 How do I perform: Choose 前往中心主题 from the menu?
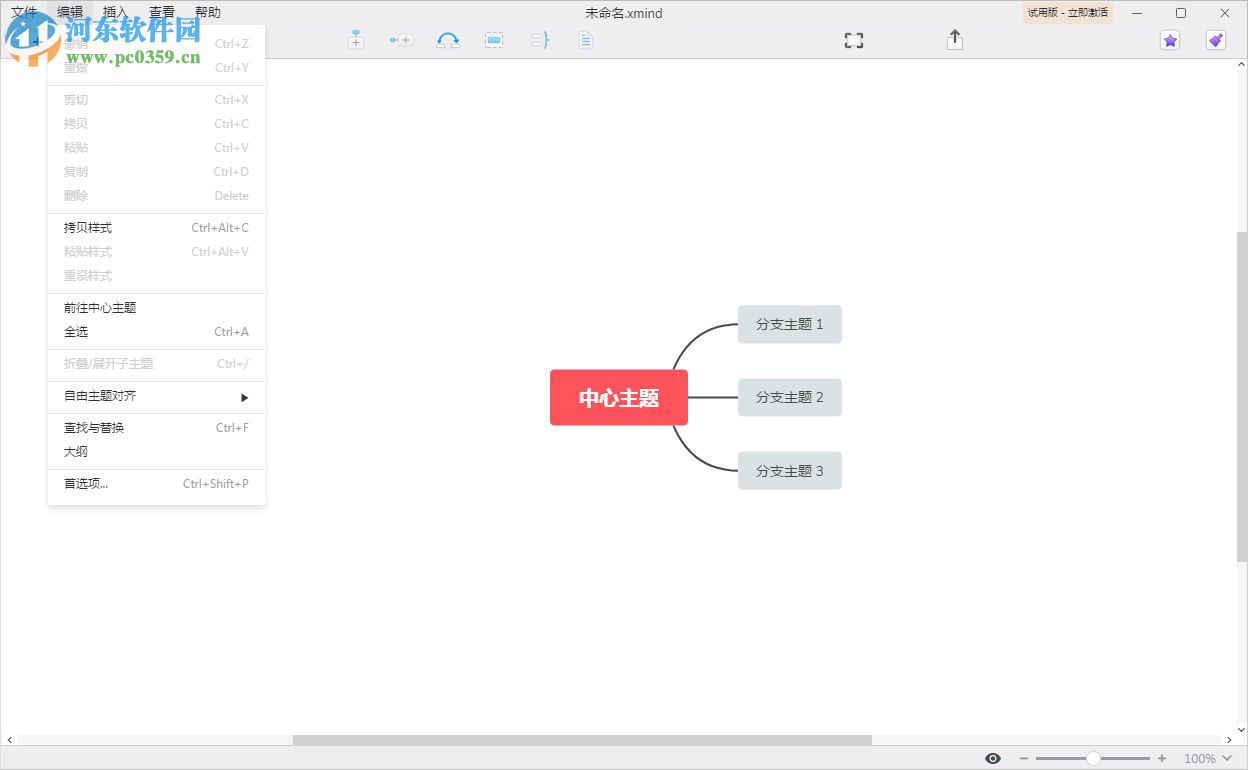pyautogui.click(x=156, y=308)
